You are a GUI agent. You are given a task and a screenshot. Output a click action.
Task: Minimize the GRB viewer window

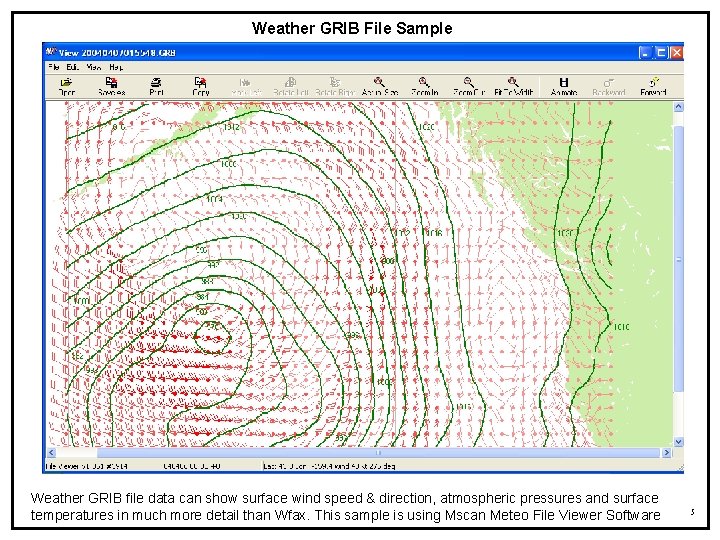click(646, 53)
